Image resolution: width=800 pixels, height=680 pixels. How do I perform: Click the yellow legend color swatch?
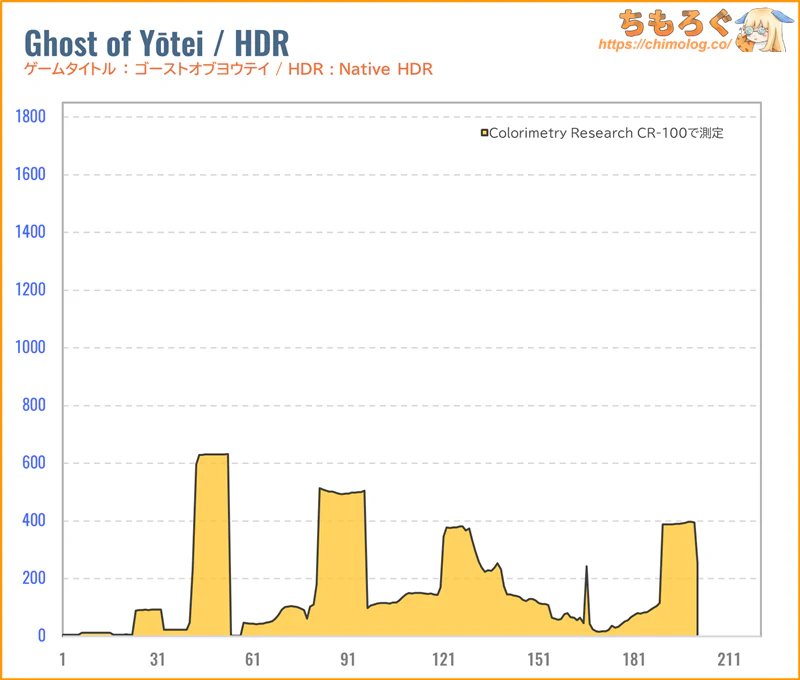pyautogui.click(x=484, y=133)
